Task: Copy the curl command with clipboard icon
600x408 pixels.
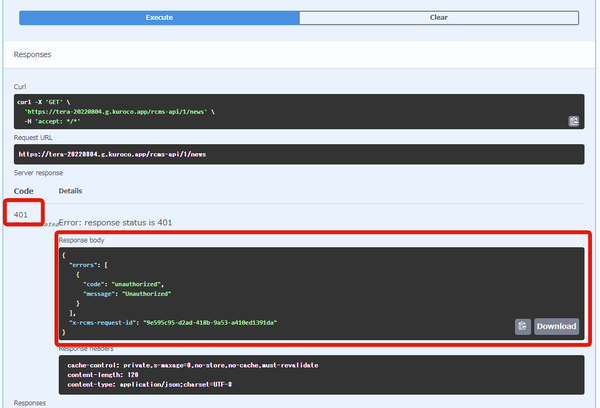Action: pyautogui.click(x=573, y=121)
